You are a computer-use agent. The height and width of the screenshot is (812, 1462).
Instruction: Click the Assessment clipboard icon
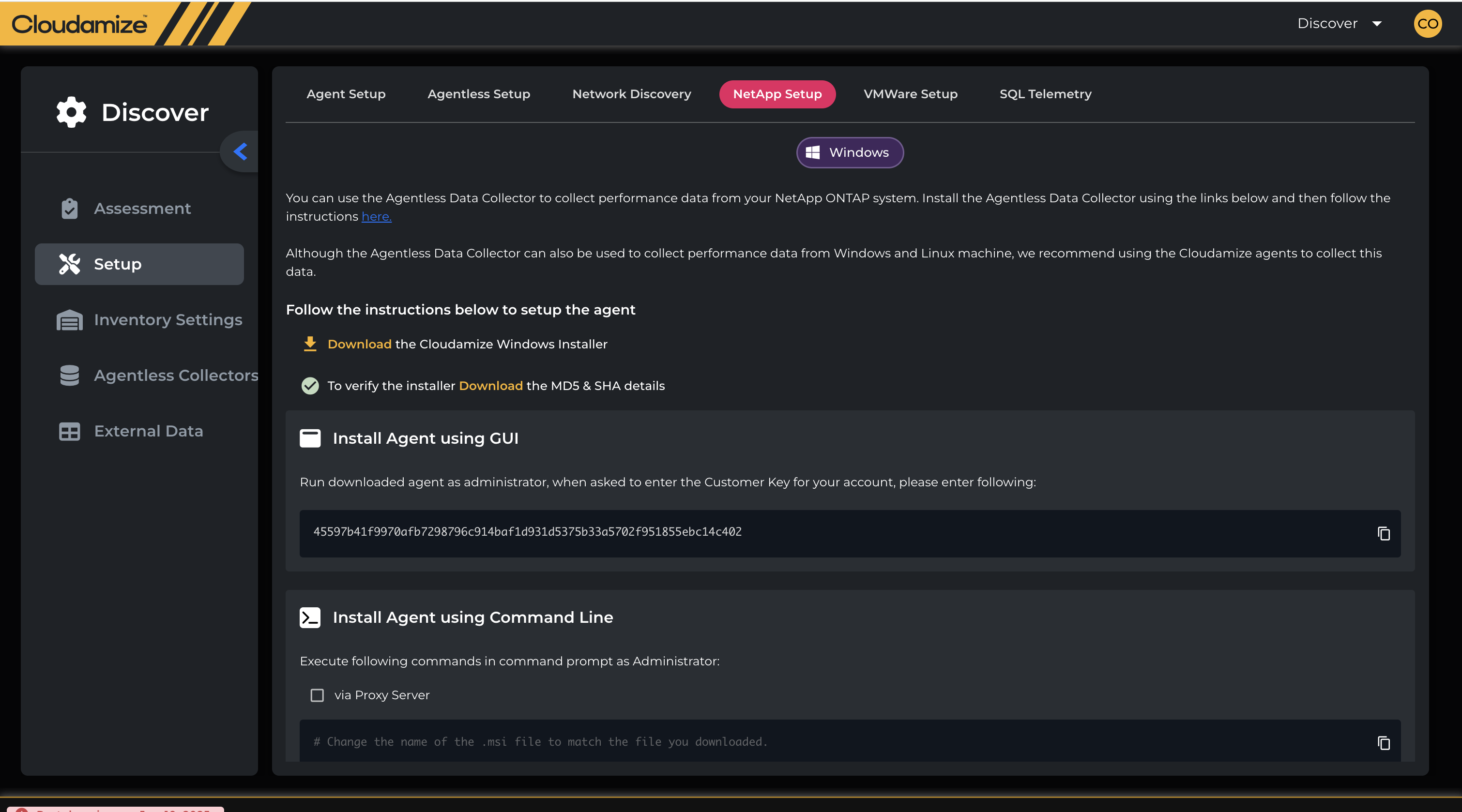click(69, 208)
